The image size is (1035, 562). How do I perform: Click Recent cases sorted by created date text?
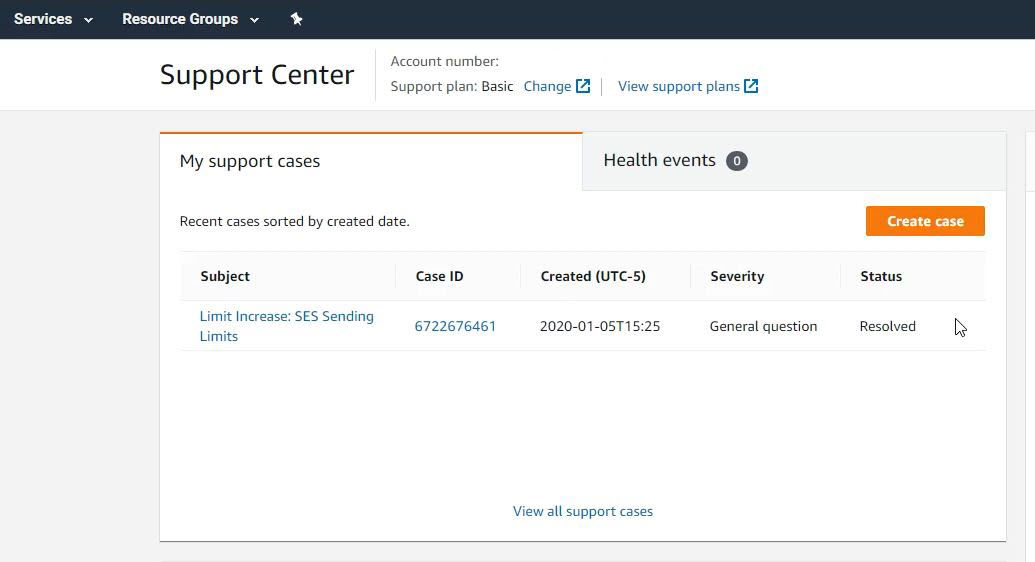pos(294,221)
